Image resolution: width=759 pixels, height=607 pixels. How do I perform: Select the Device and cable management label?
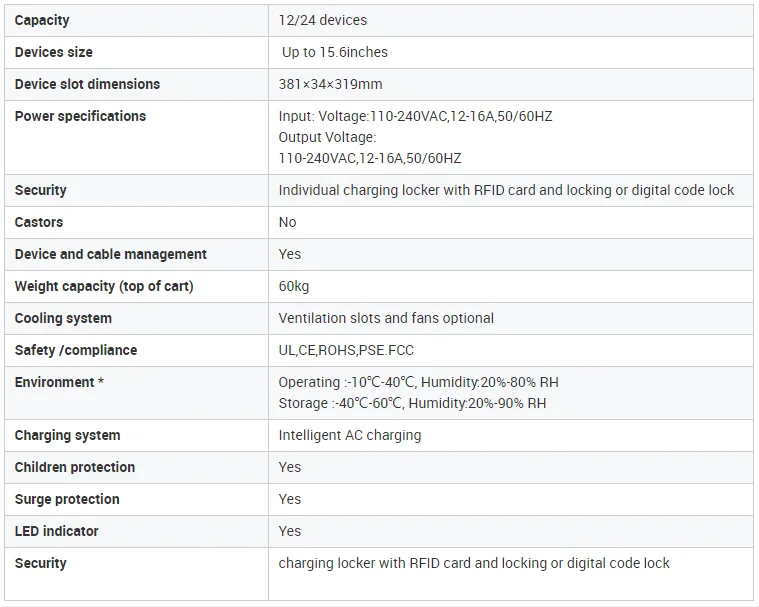click(x=111, y=254)
